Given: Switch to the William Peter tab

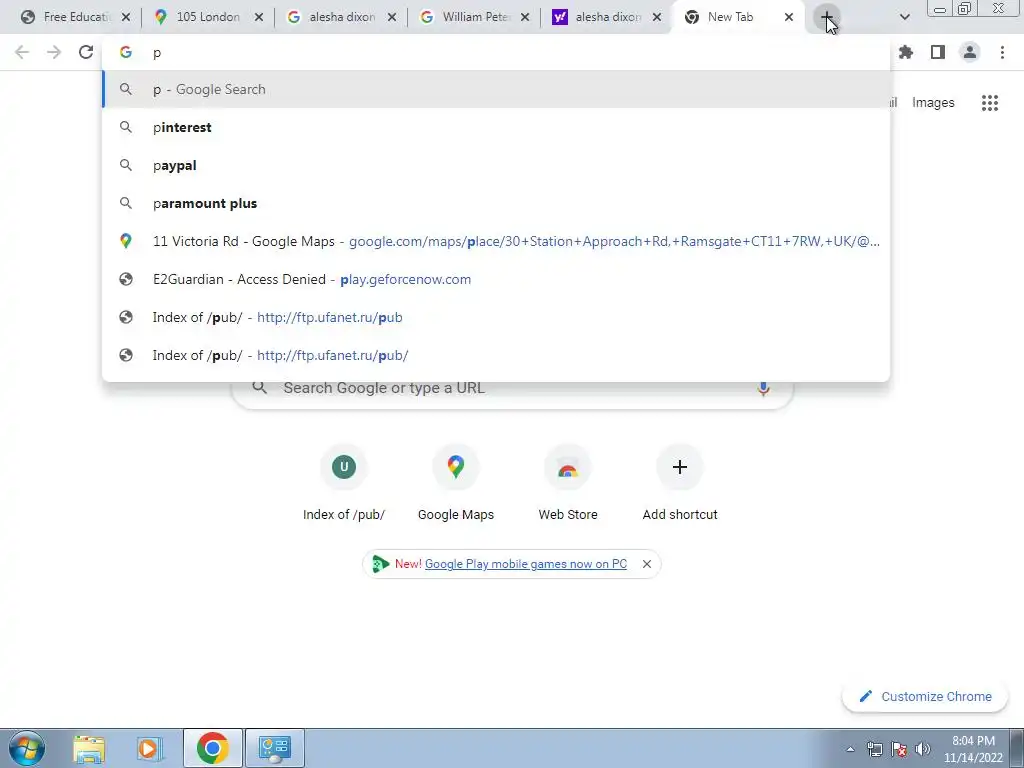Looking at the screenshot, I should click(x=473, y=17).
